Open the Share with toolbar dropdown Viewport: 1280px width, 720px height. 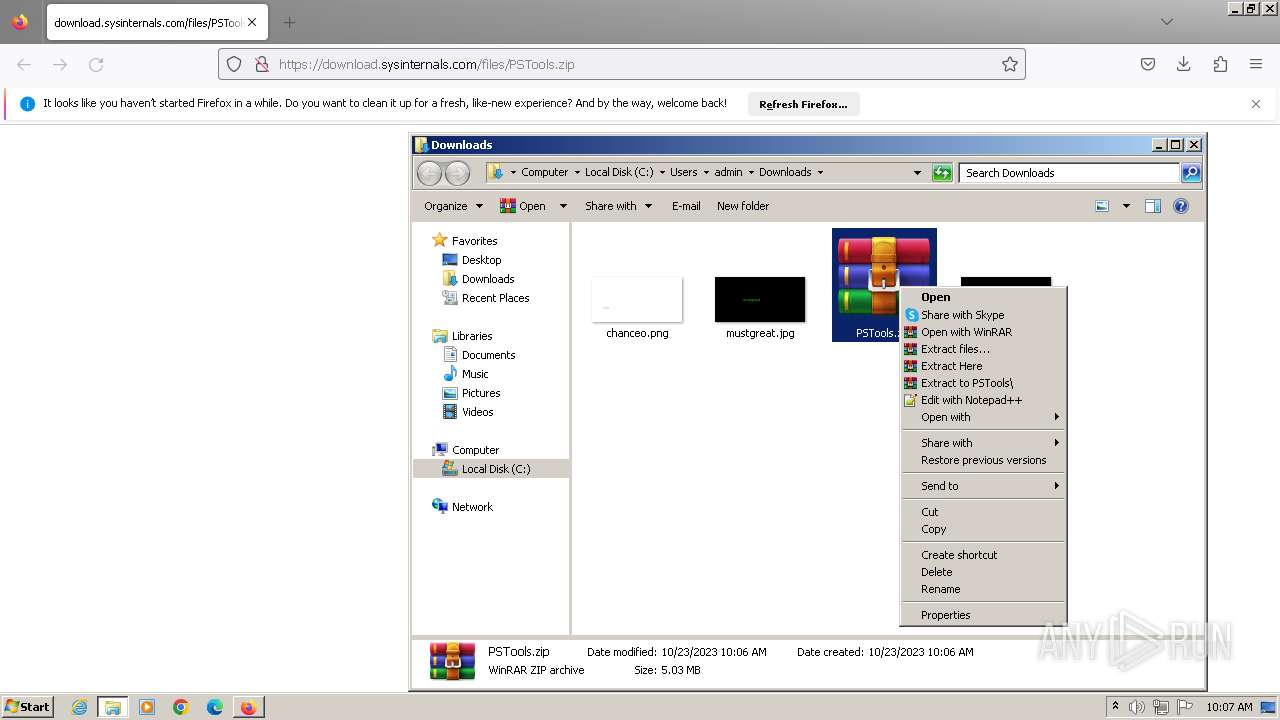pos(618,206)
